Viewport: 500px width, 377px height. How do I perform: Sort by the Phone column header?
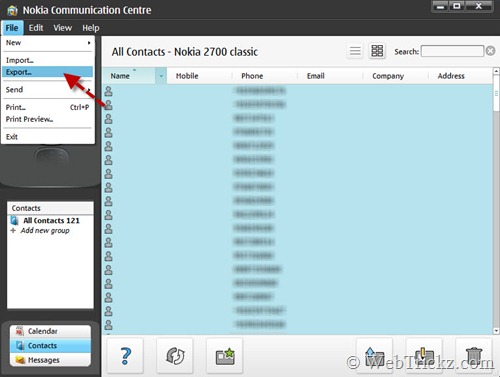coord(265,76)
